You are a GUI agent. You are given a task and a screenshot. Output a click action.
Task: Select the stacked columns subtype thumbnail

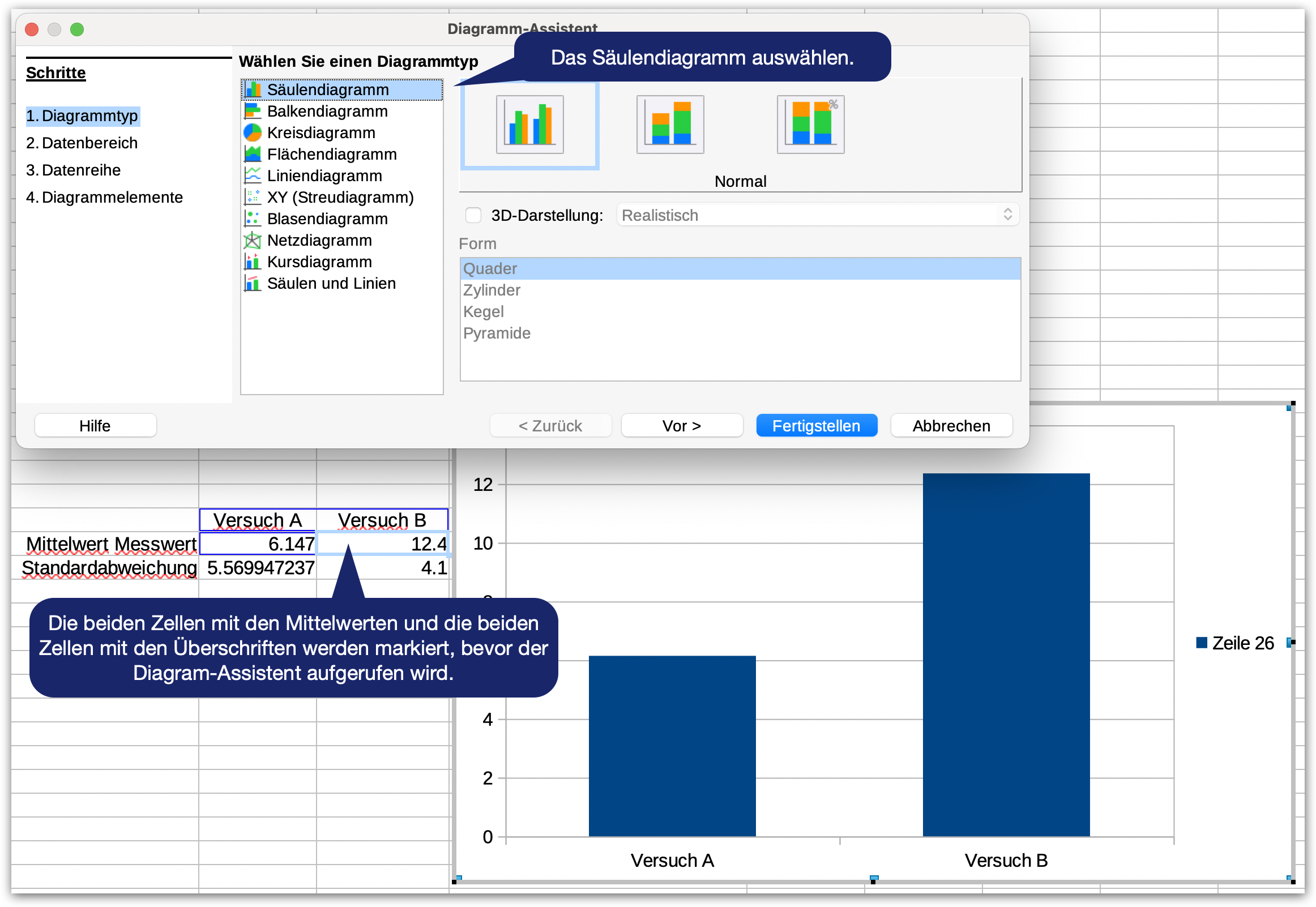[x=670, y=124]
